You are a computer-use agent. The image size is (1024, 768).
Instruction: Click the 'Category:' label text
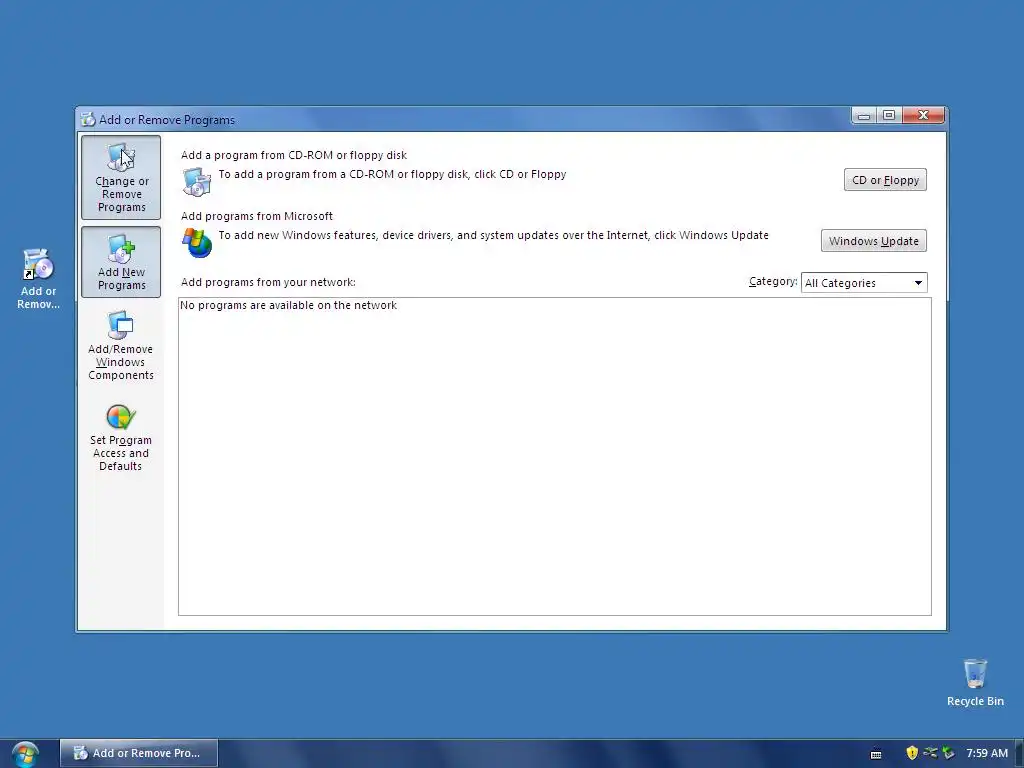pos(773,281)
